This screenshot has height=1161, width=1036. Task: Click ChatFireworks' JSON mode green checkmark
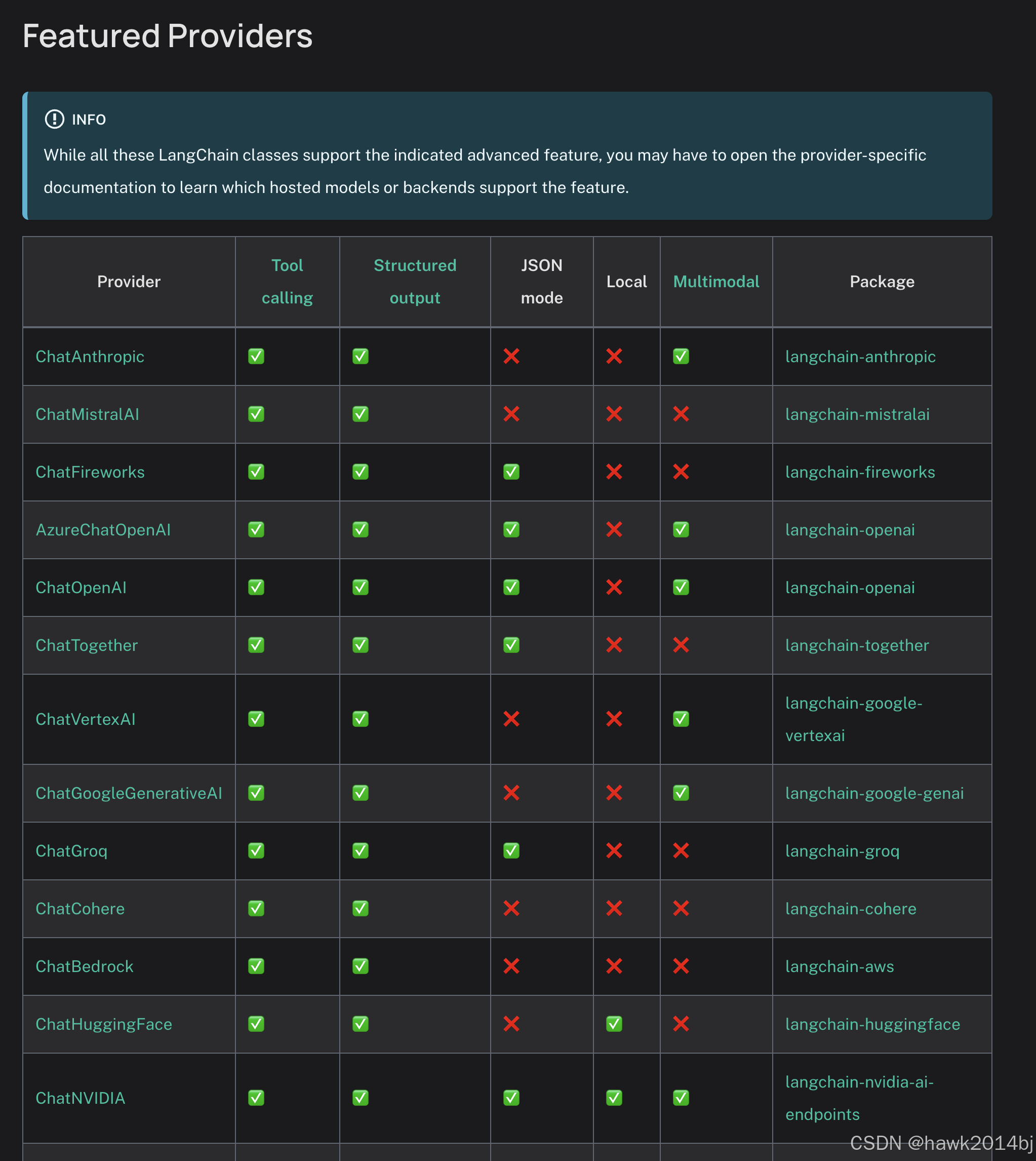pos(511,472)
